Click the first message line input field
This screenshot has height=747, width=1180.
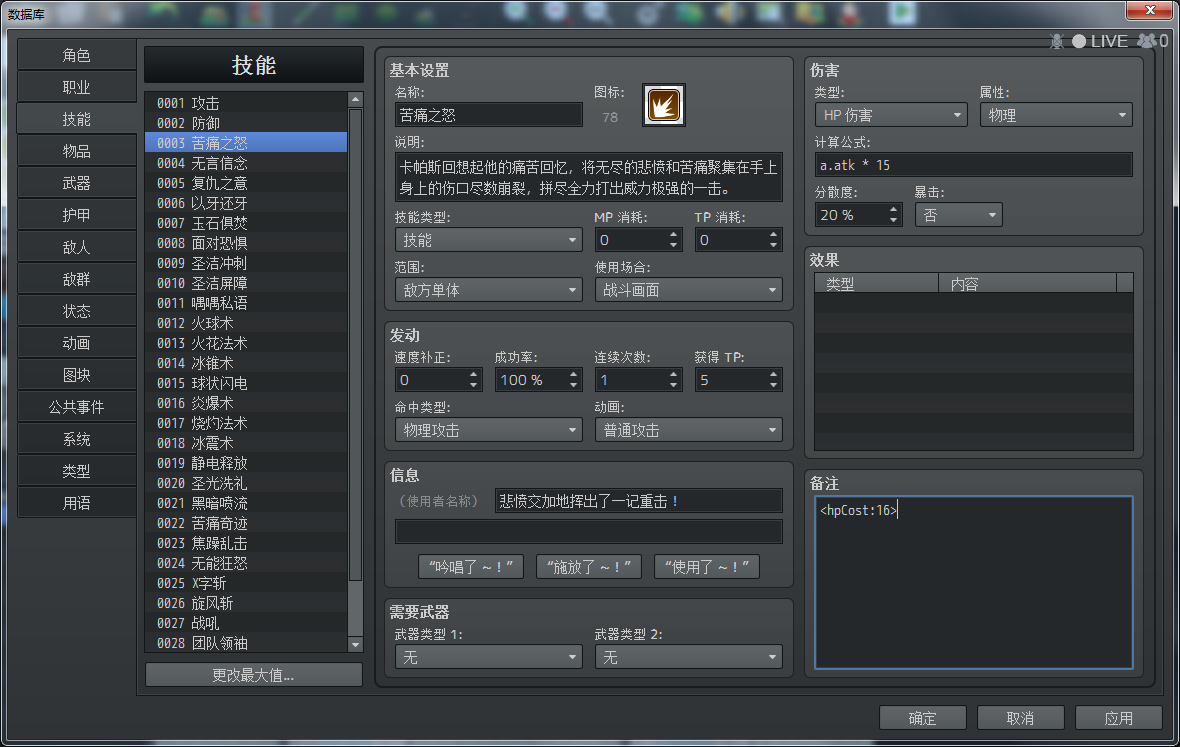(x=639, y=501)
